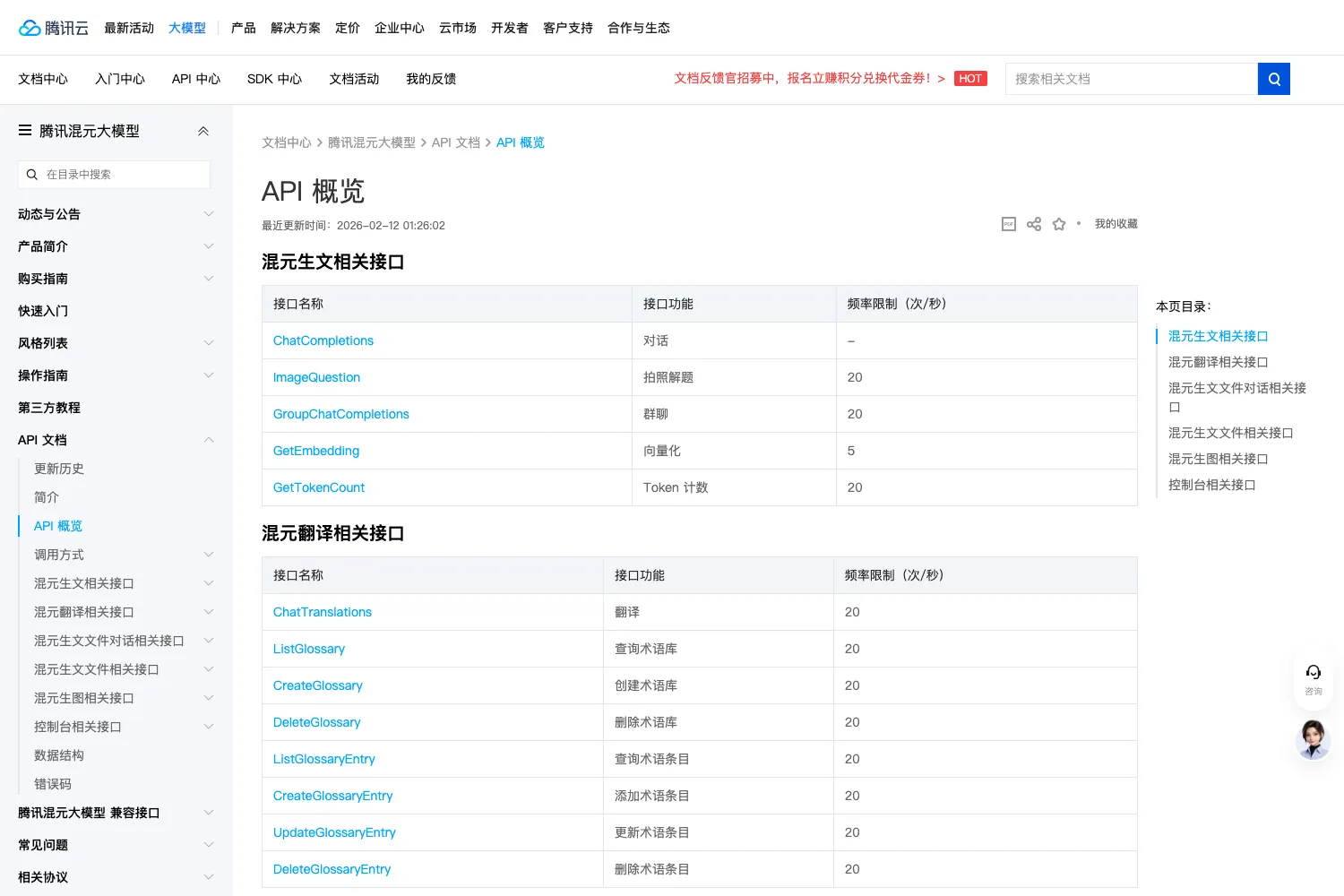The height and width of the screenshot is (896, 1344).
Task: Jump to 混元翻译相关接口 in page outline
Action: pos(1219,362)
